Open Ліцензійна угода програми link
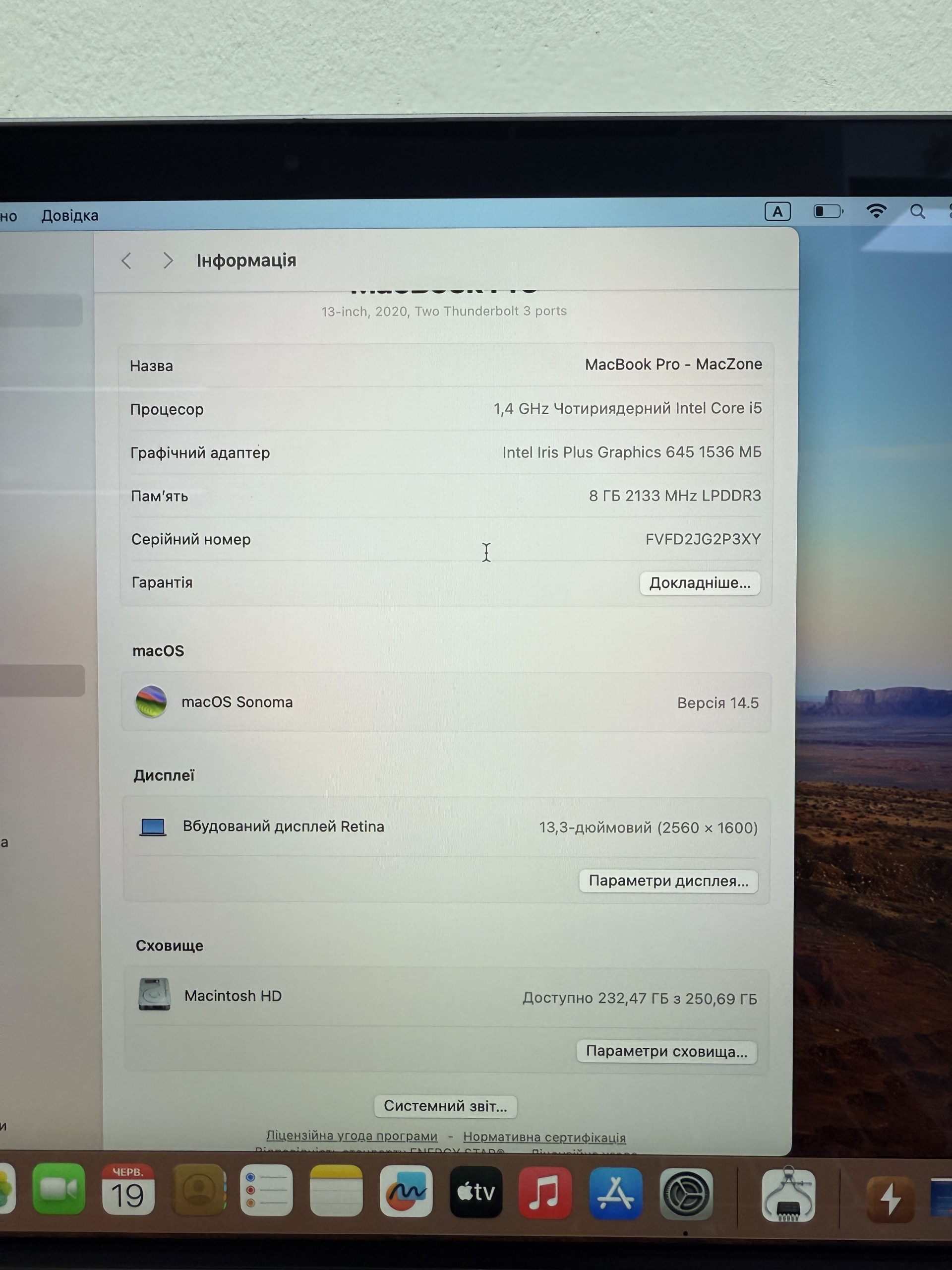This screenshot has width=952, height=1270. pyautogui.click(x=352, y=1136)
